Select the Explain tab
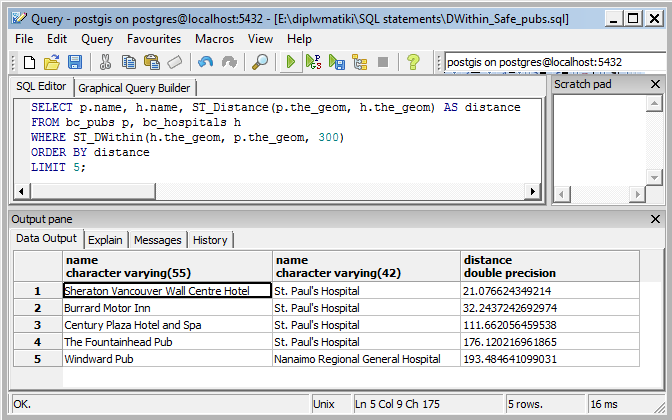 105,240
